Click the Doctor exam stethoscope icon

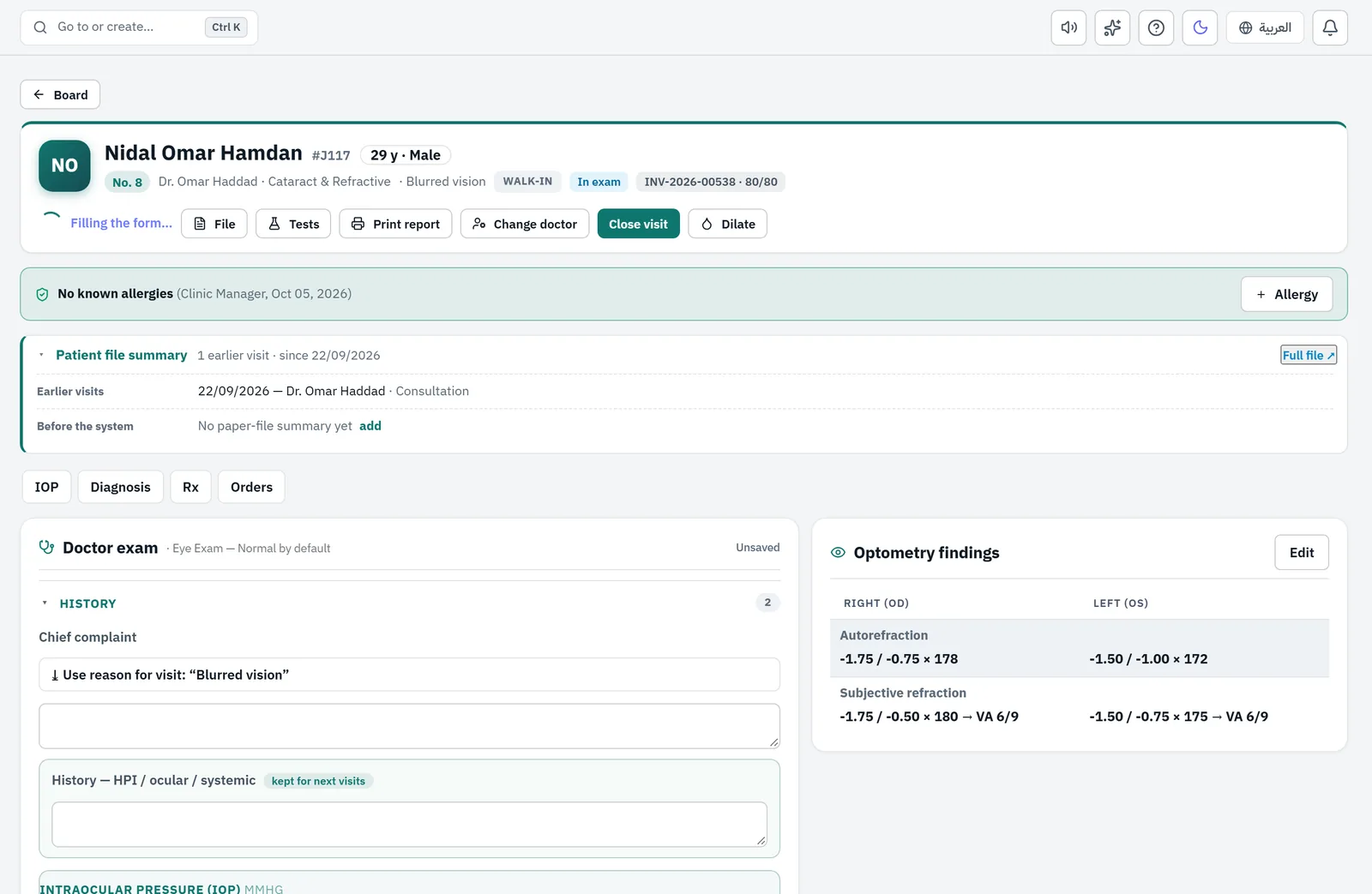coord(46,547)
